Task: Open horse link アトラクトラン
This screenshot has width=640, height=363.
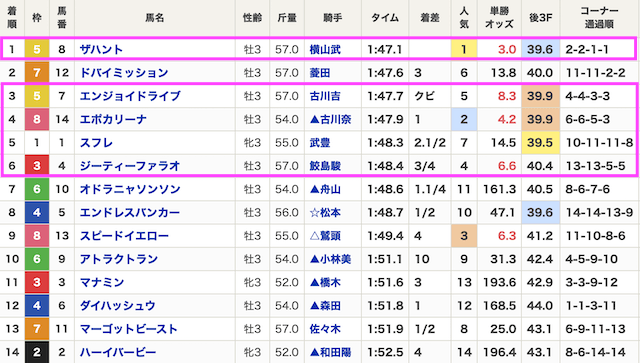Action: tap(119, 259)
